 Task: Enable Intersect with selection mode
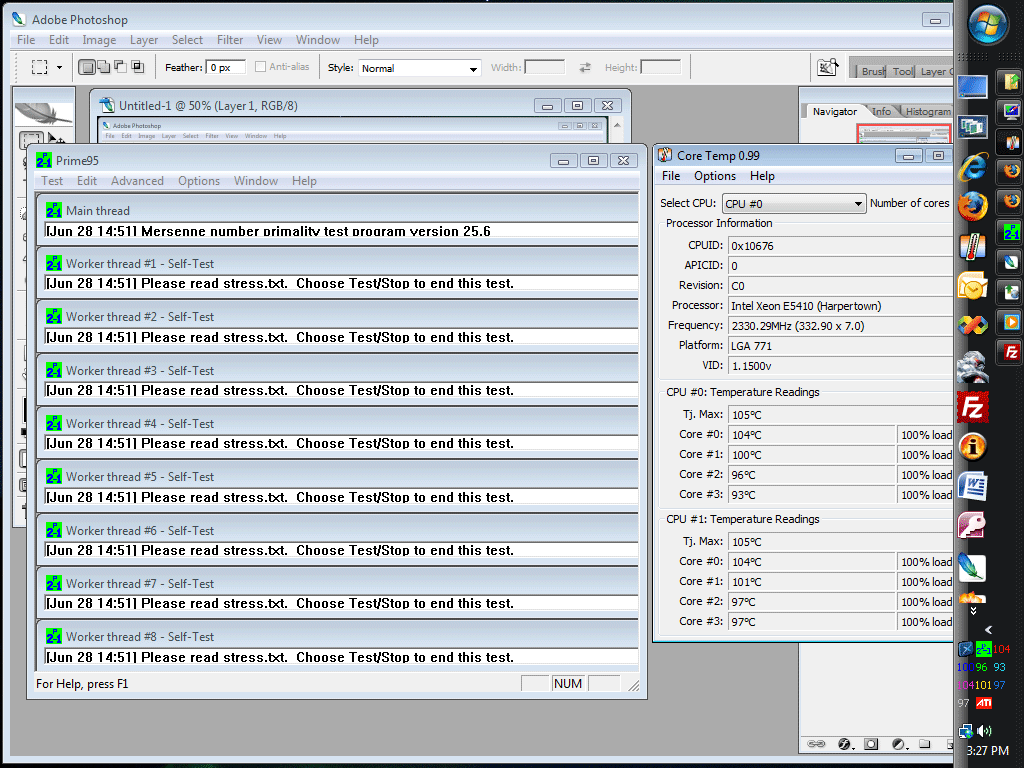click(x=137, y=67)
